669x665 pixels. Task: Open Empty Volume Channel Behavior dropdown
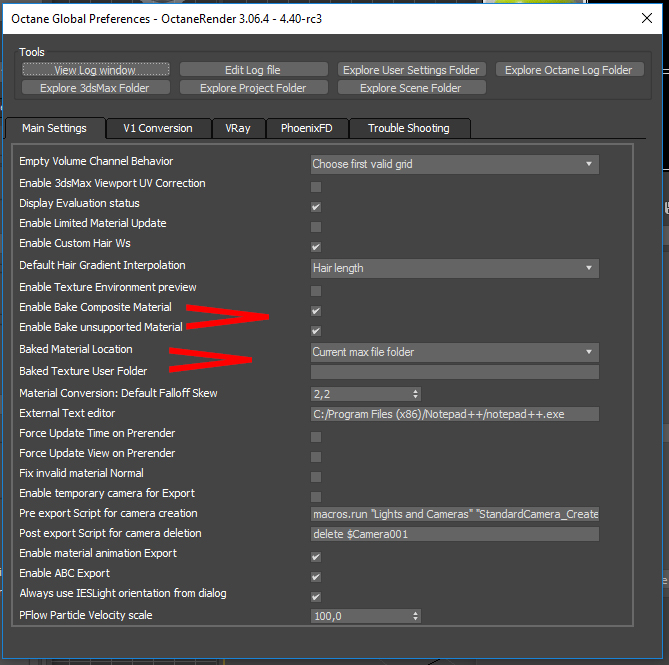[x=454, y=164]
